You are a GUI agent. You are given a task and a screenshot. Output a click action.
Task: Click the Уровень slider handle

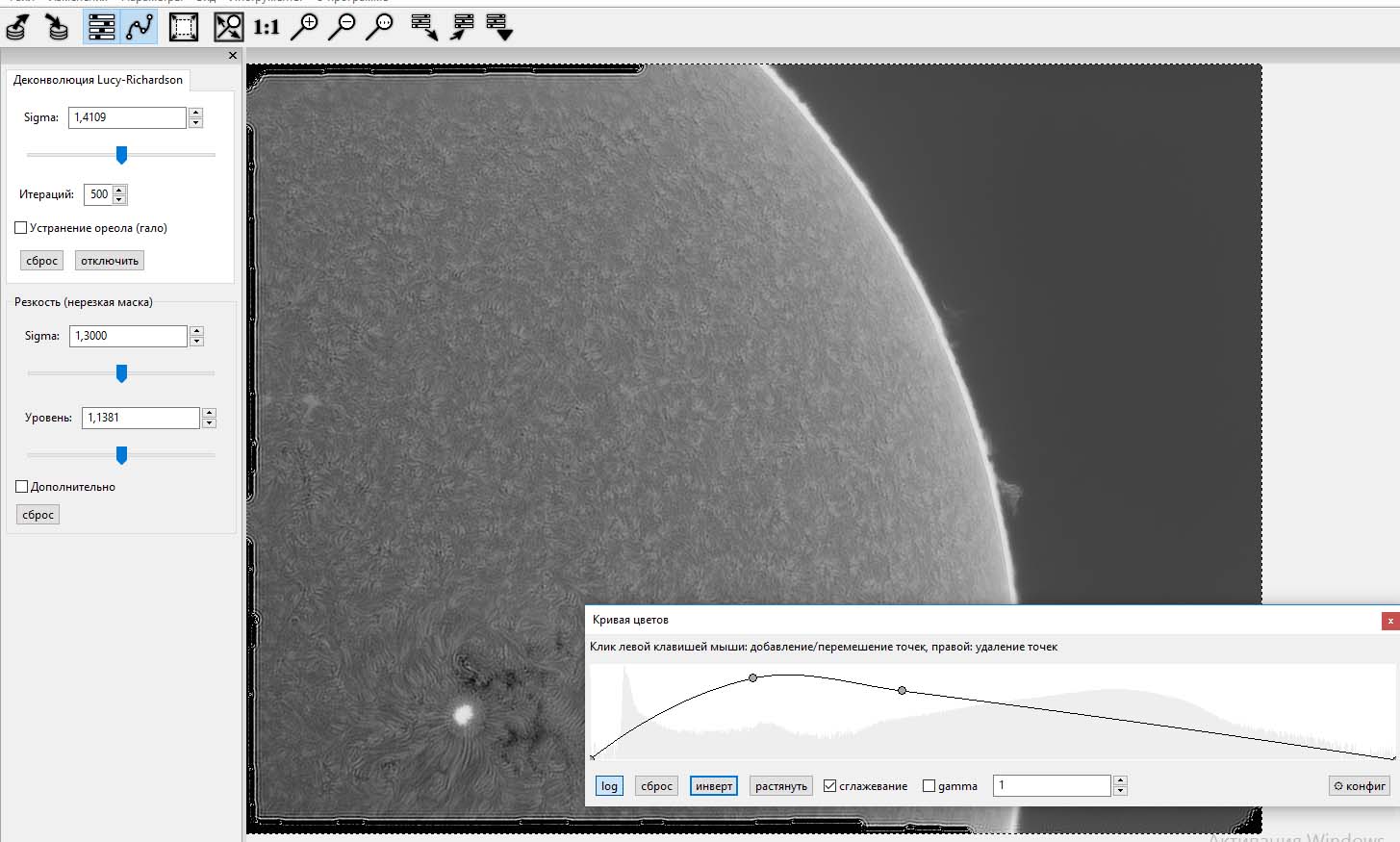[x=121, y=455]
